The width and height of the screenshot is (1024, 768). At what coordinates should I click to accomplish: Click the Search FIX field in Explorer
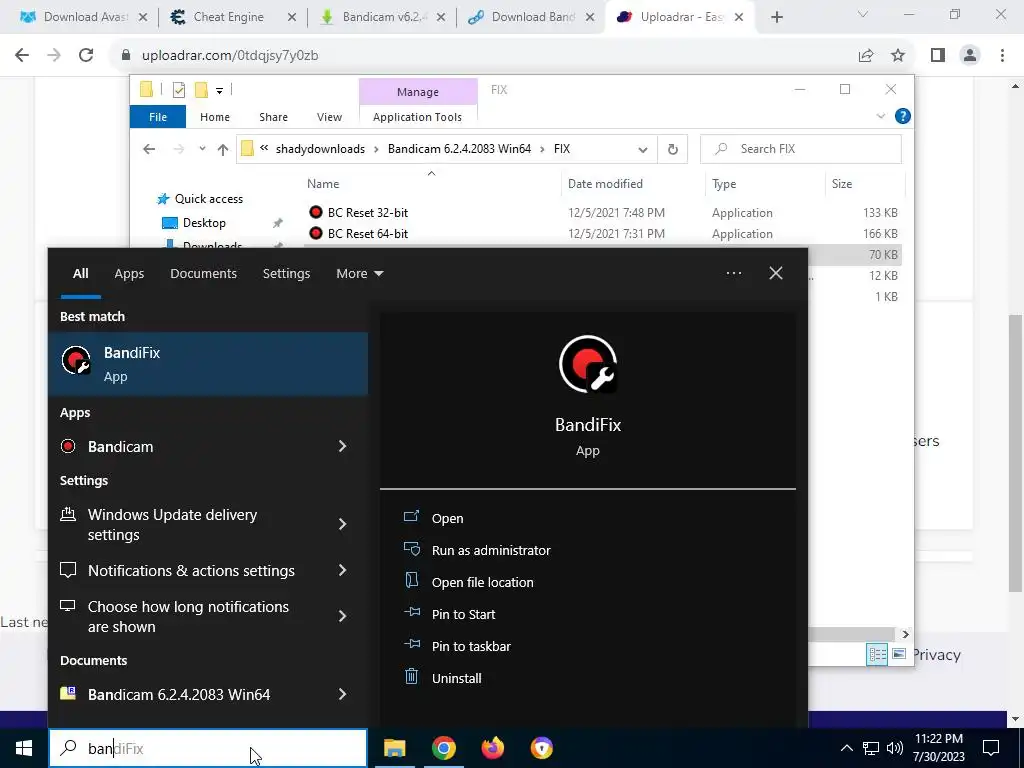point(801,149)
